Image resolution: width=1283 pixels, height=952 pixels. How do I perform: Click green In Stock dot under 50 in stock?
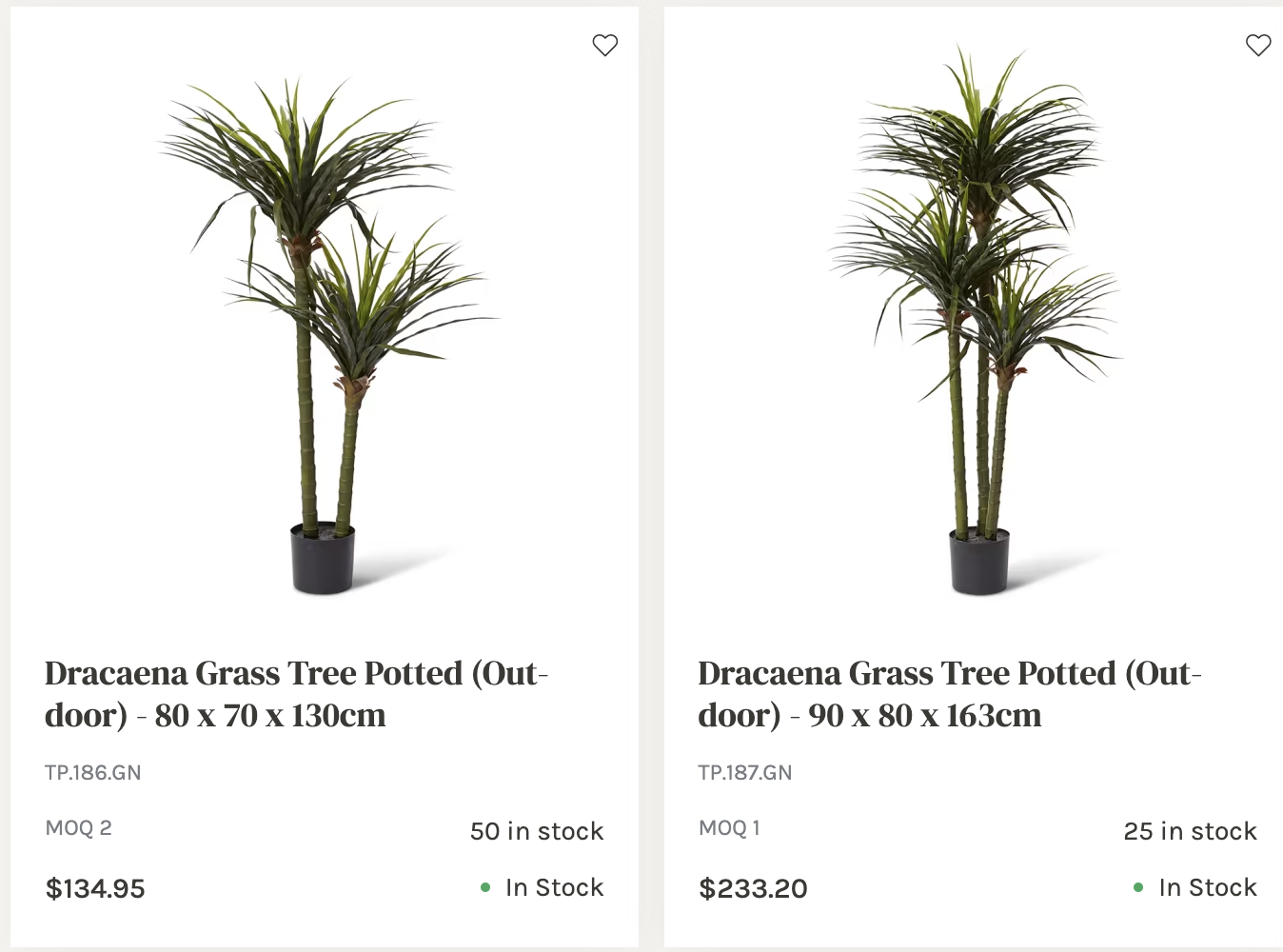(x=485, y=888)
